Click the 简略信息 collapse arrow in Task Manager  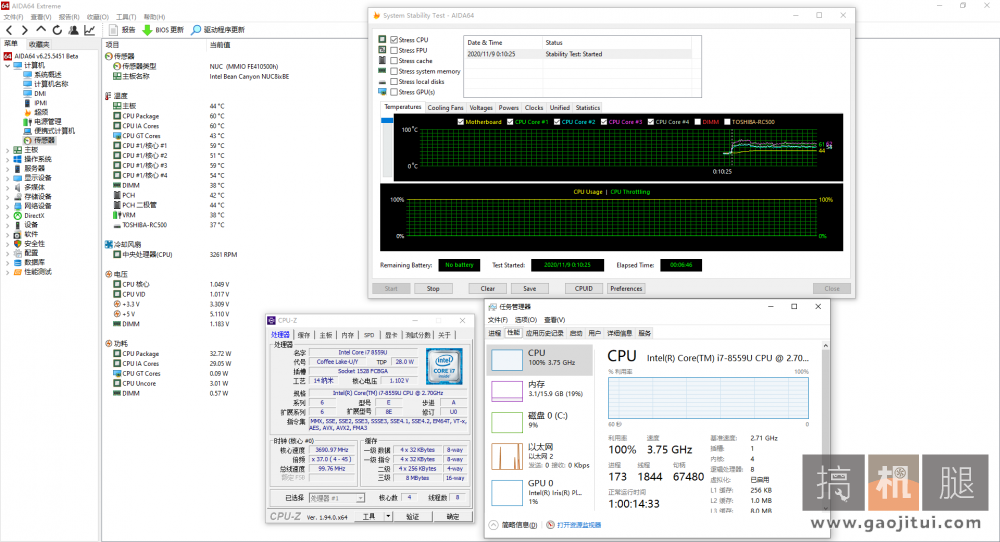[x=494, y=525]
